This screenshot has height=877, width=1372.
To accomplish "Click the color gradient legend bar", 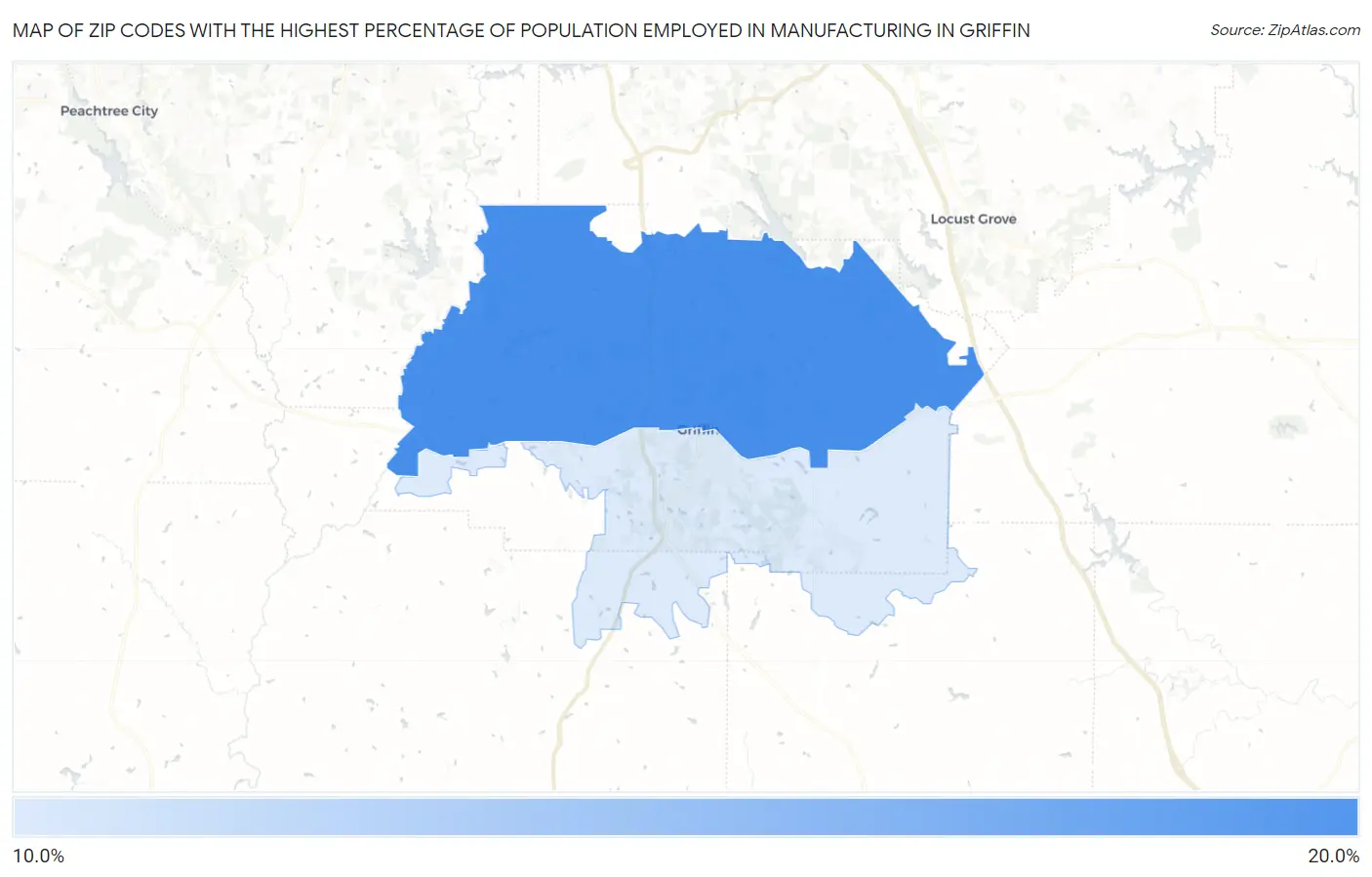I will pyautogui.click(x=685, y=817).
